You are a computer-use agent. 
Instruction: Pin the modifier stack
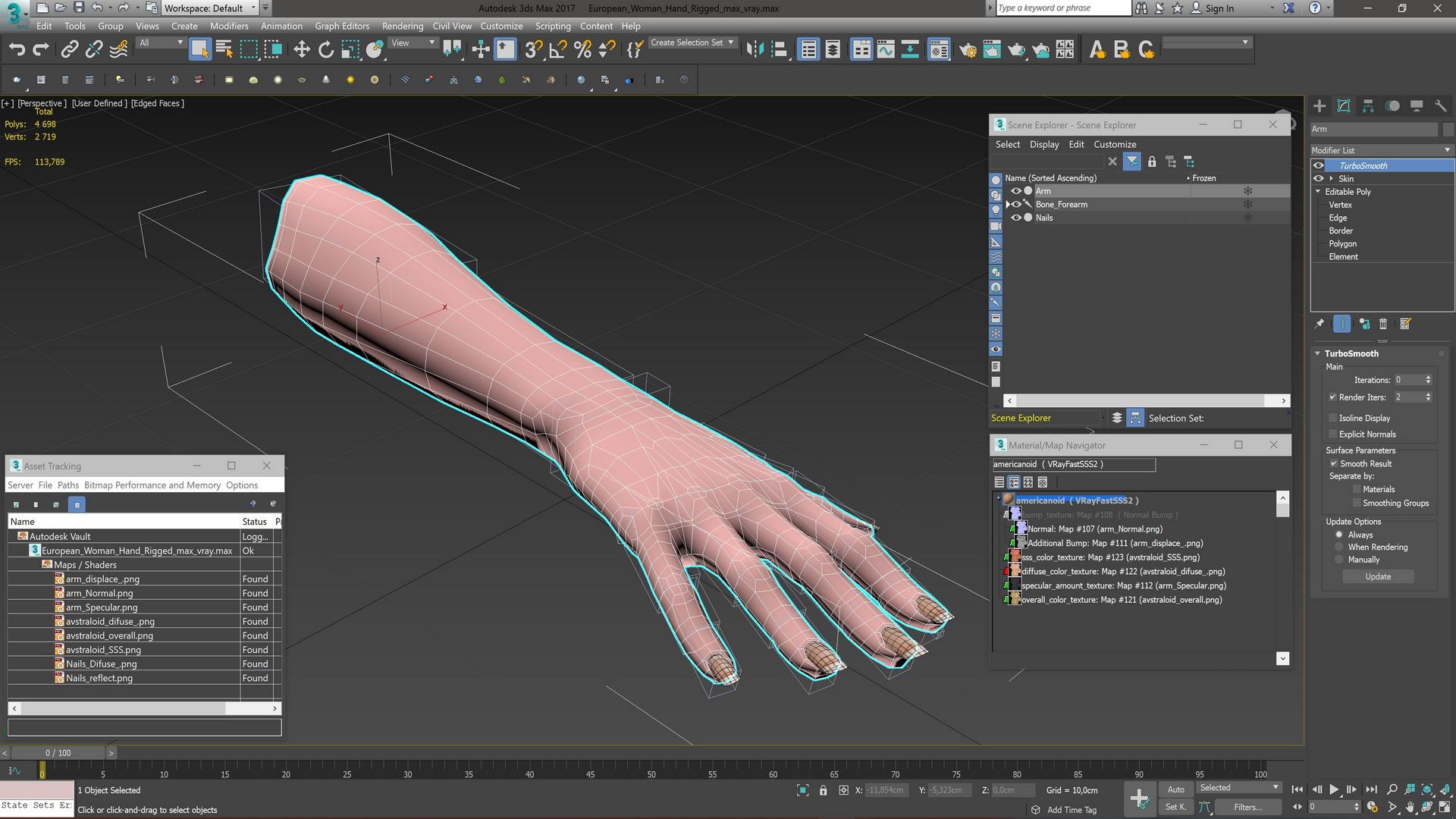click(1319, 324)
